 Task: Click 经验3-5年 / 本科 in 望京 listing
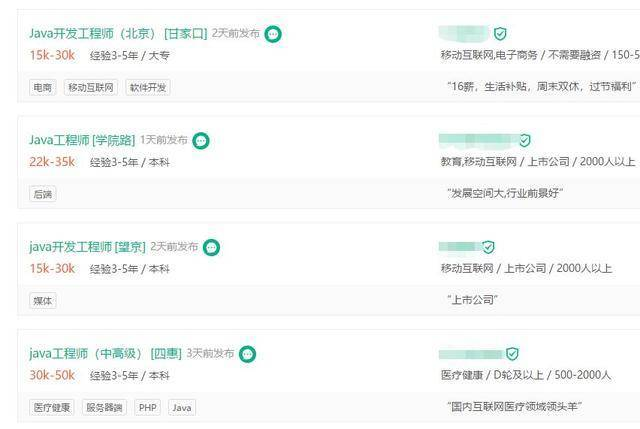click(129, 269)
